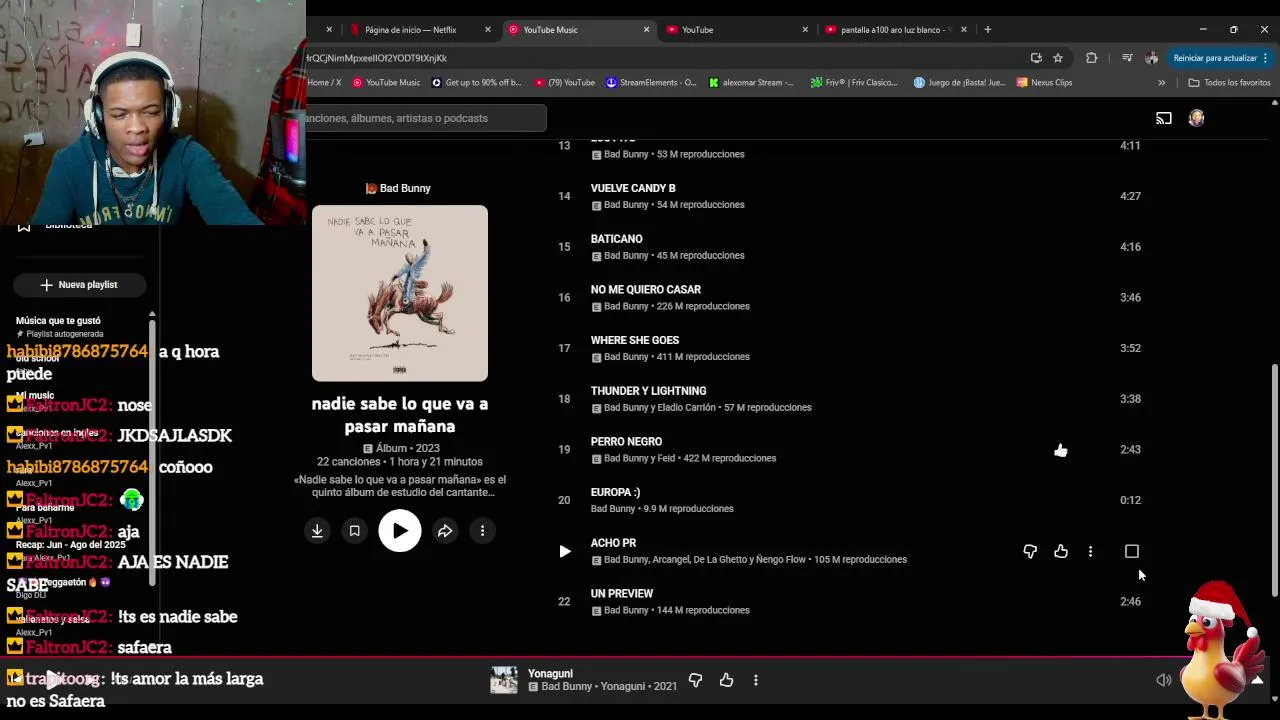Open (79) YouTube bookmark
Image resolution: width=1280 pixels, height=720 pixels.
(565, 83)
